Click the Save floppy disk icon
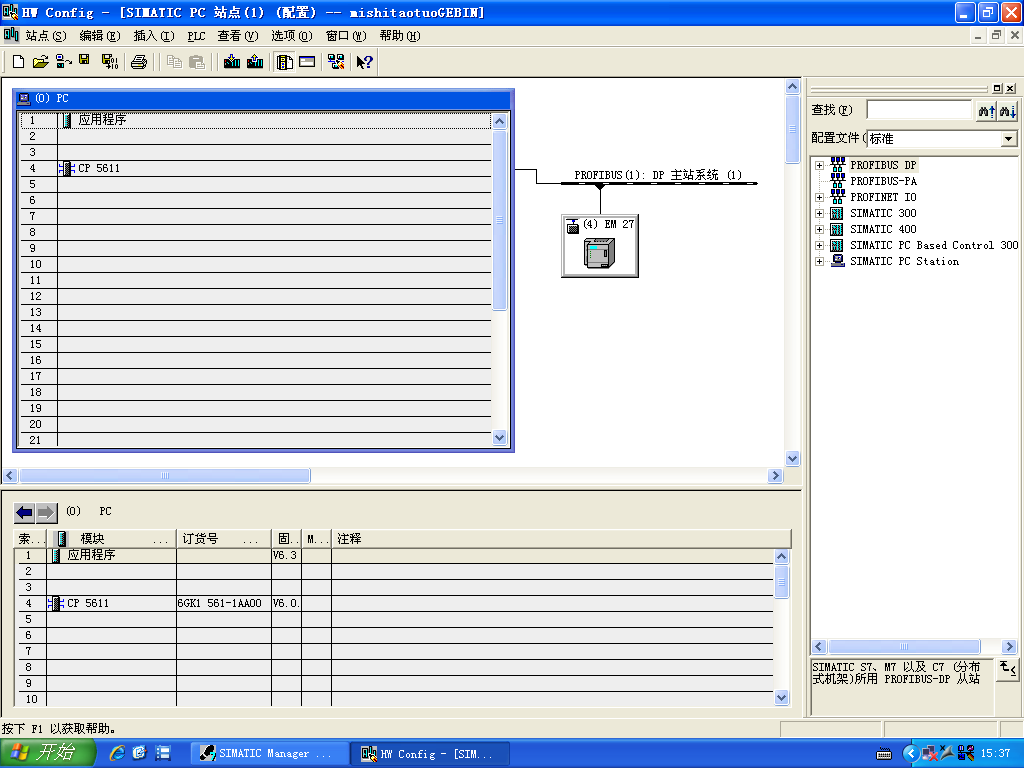The height and width of the screenshot is (768, 1024). coord(84,61)
